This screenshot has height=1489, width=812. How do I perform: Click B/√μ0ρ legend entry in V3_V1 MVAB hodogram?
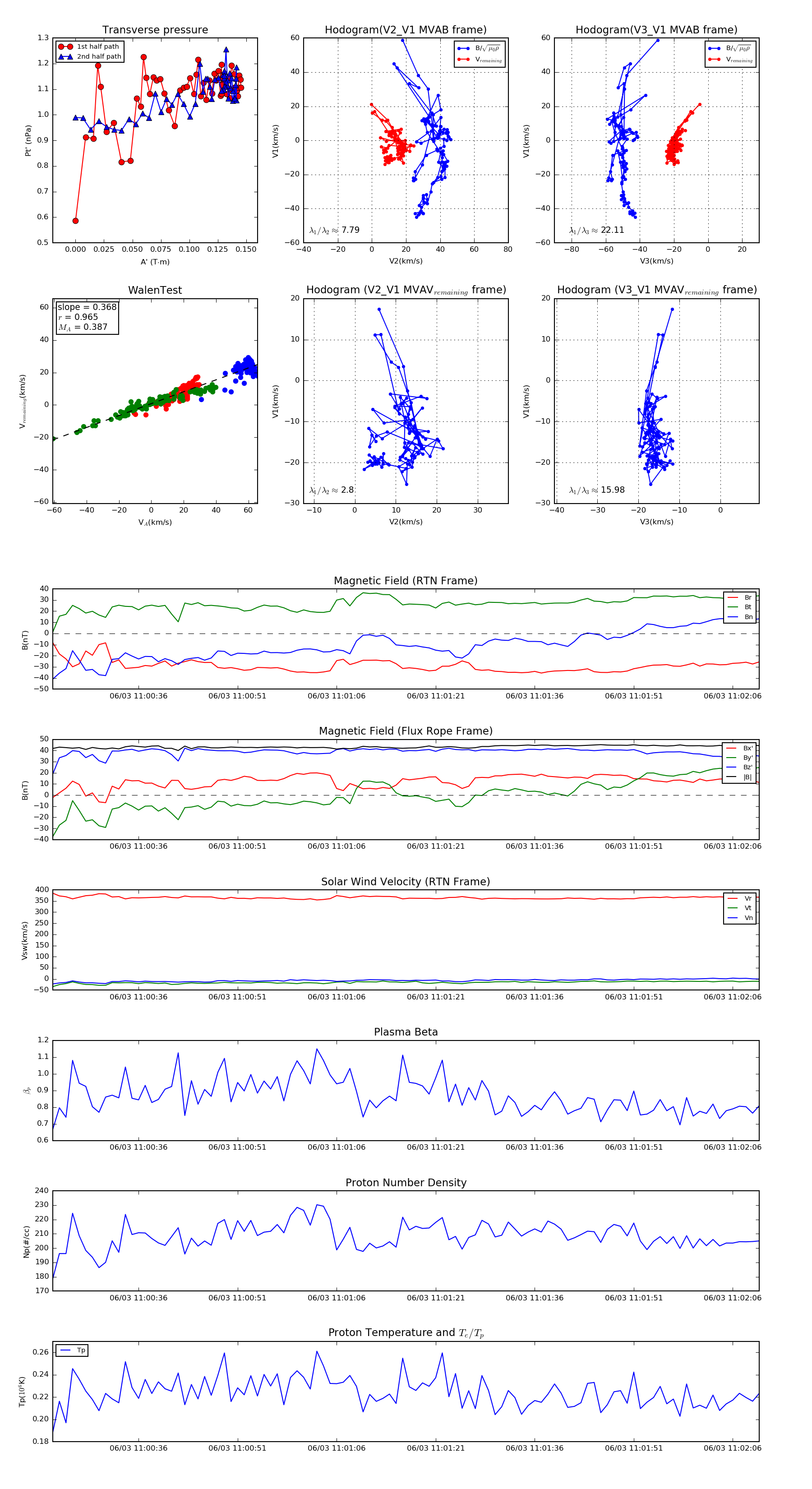(x=730, y=49)
